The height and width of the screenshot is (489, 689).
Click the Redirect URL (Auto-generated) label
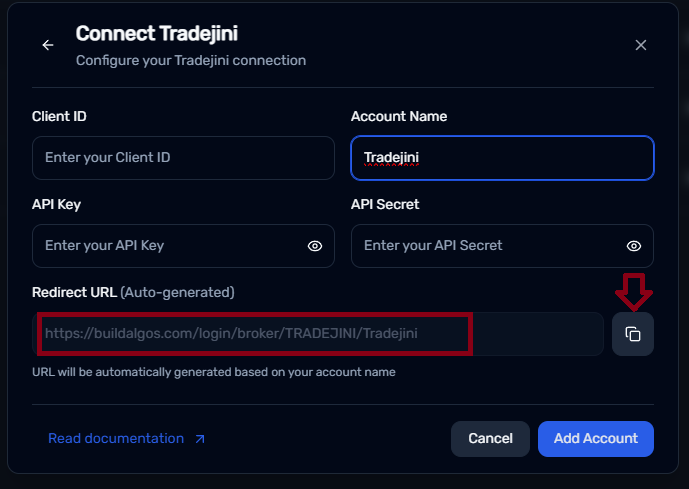click(133, 292)
